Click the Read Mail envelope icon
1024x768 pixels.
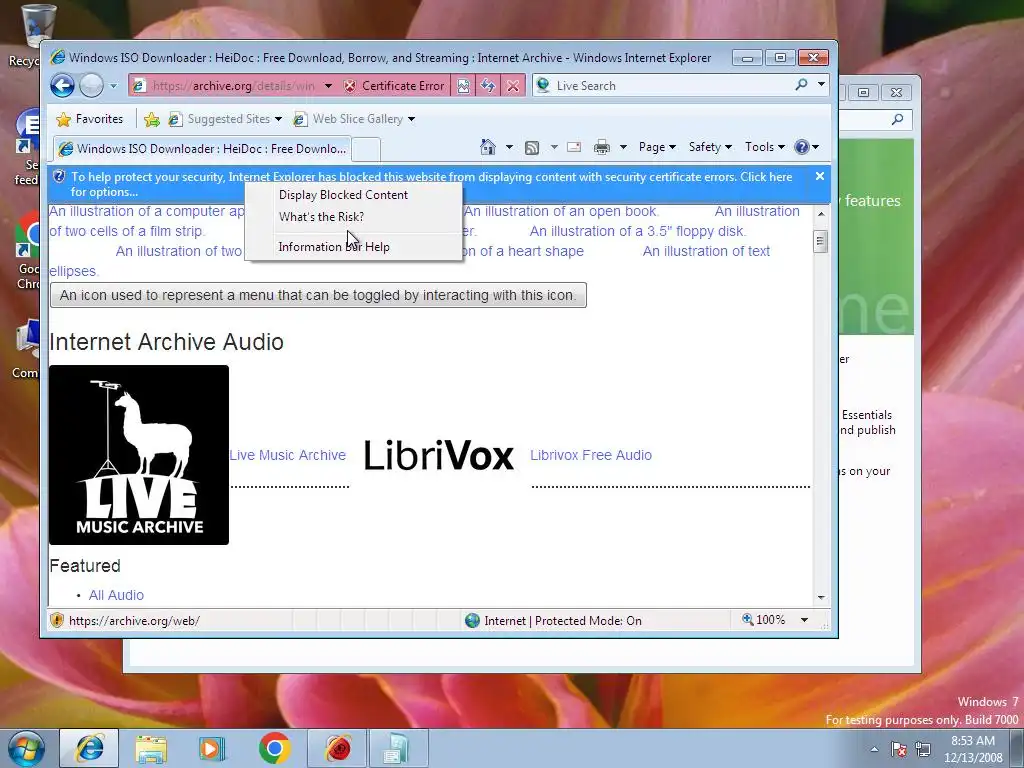[x=574, y=147]
